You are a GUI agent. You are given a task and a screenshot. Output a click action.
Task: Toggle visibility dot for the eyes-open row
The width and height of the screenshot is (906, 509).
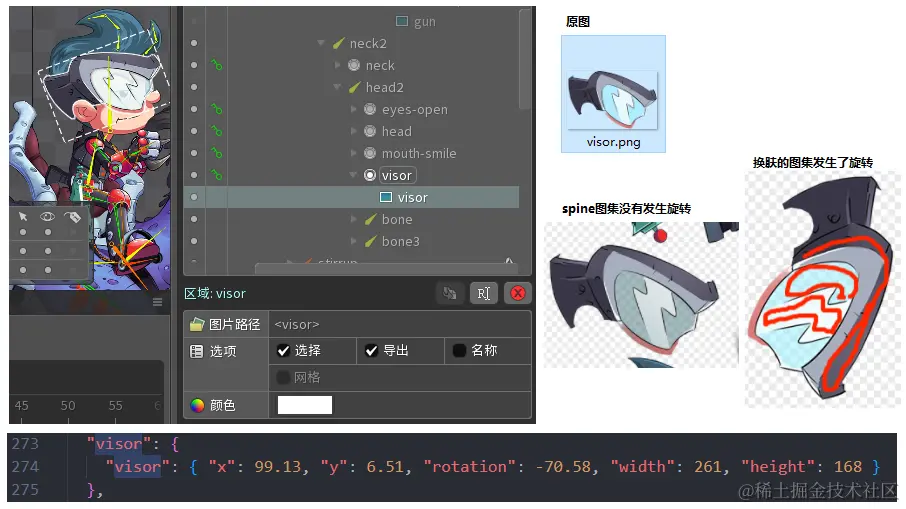coord(194,109)
